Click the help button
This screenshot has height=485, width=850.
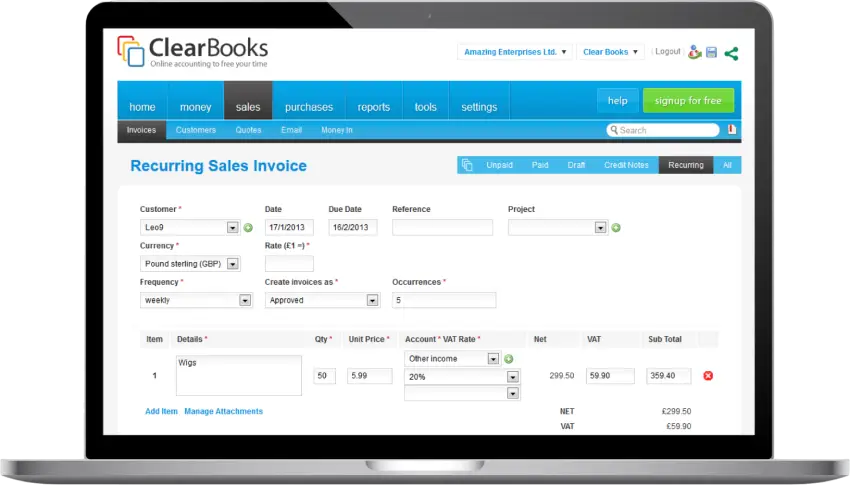617,101
